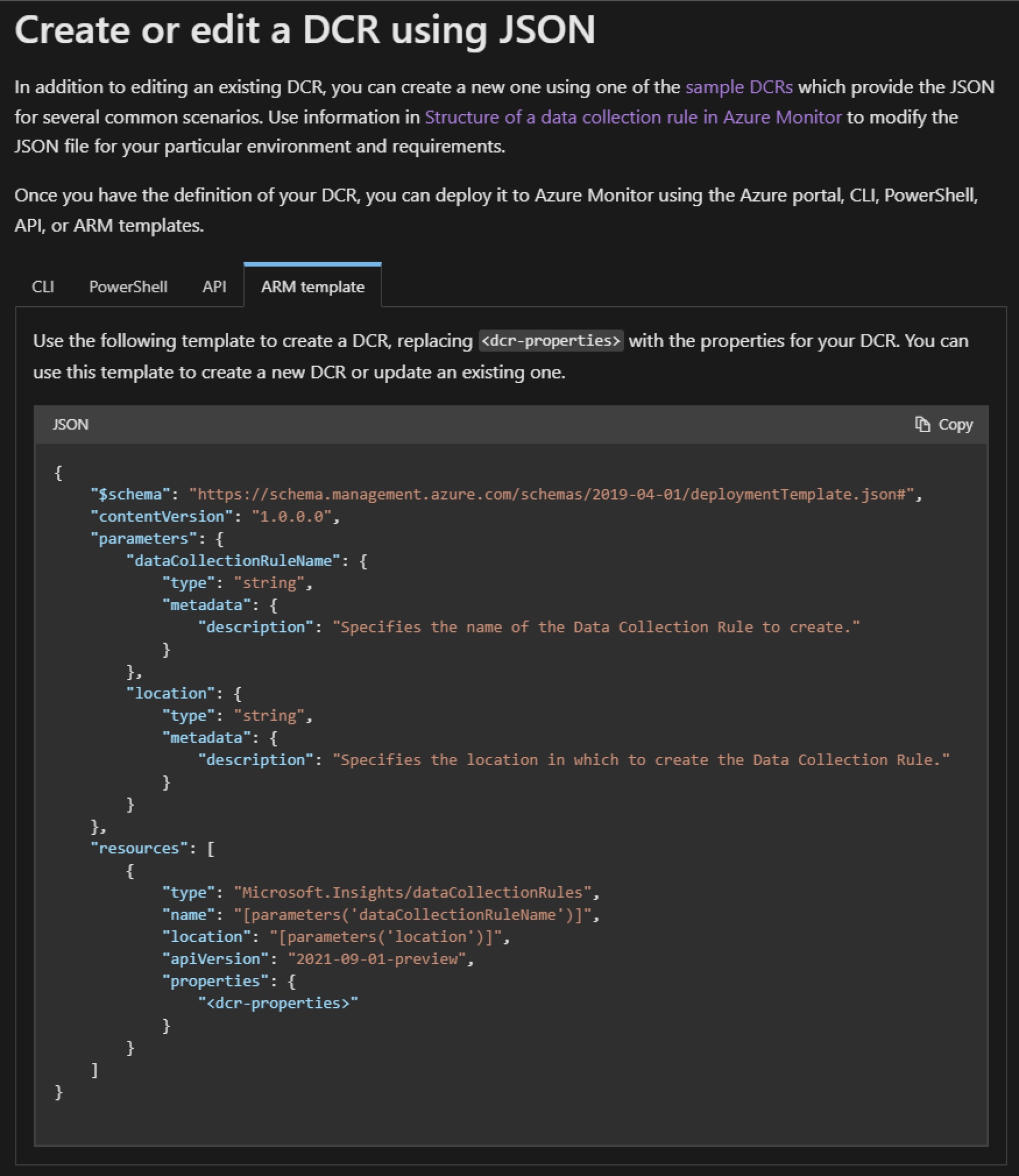Click "2021-09-01-preview" value

coord(377,959)
